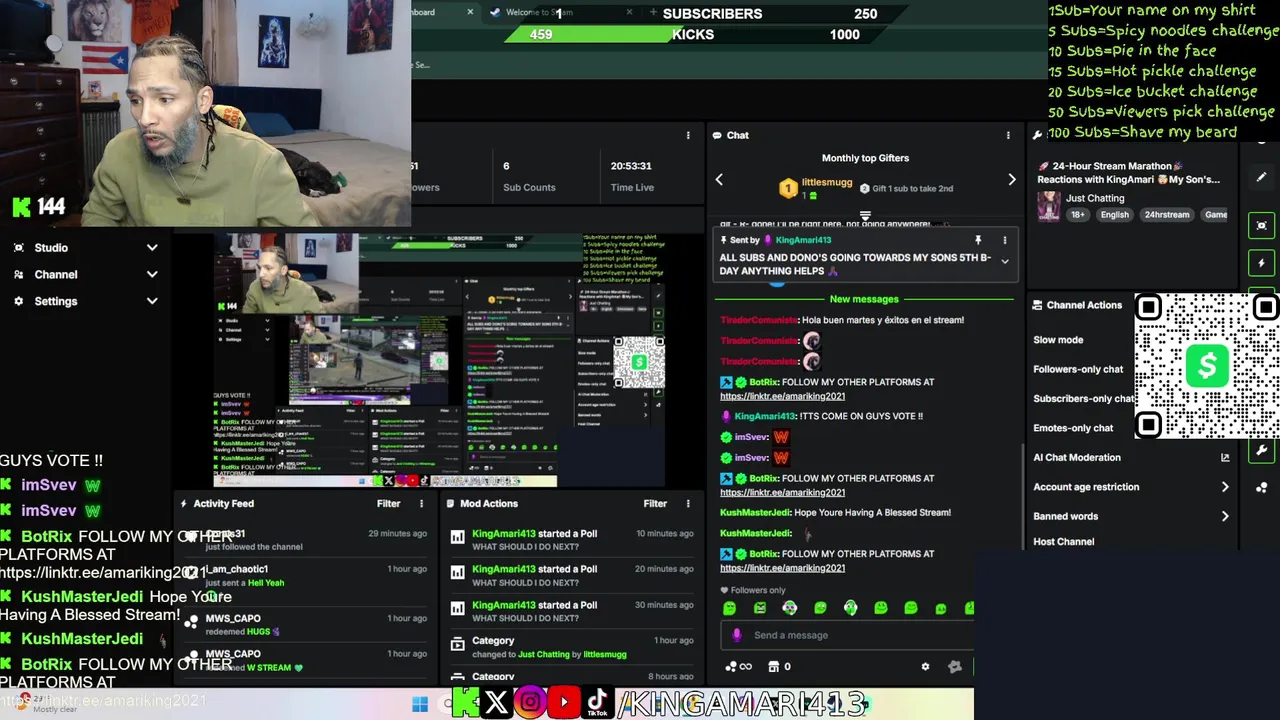Click KingAmari413 name in the pinned message
Screen dimensions: 1280x720
coord(803,240)
